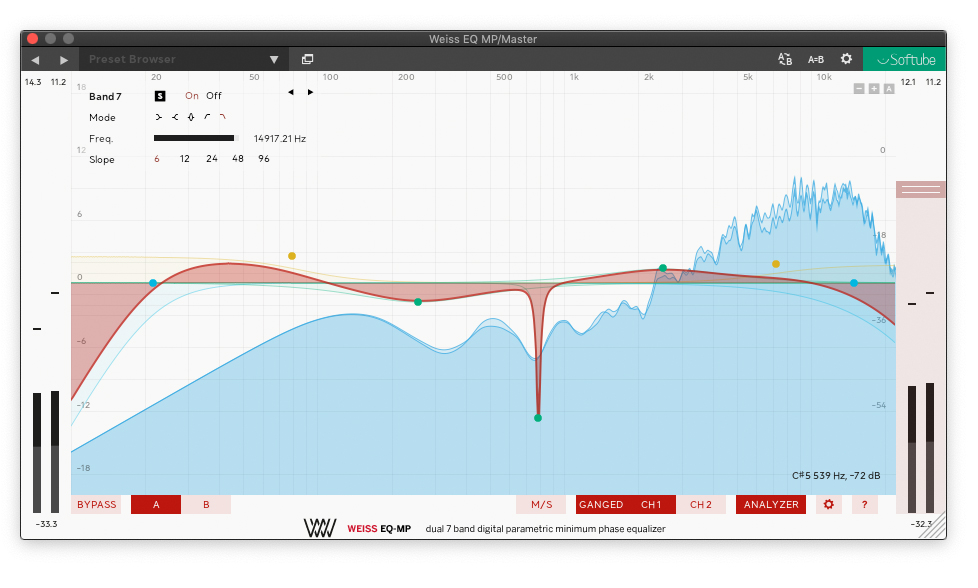Click the Weiss logo at bottom
This screenshot has width=978, height=588.
[320, 528]
